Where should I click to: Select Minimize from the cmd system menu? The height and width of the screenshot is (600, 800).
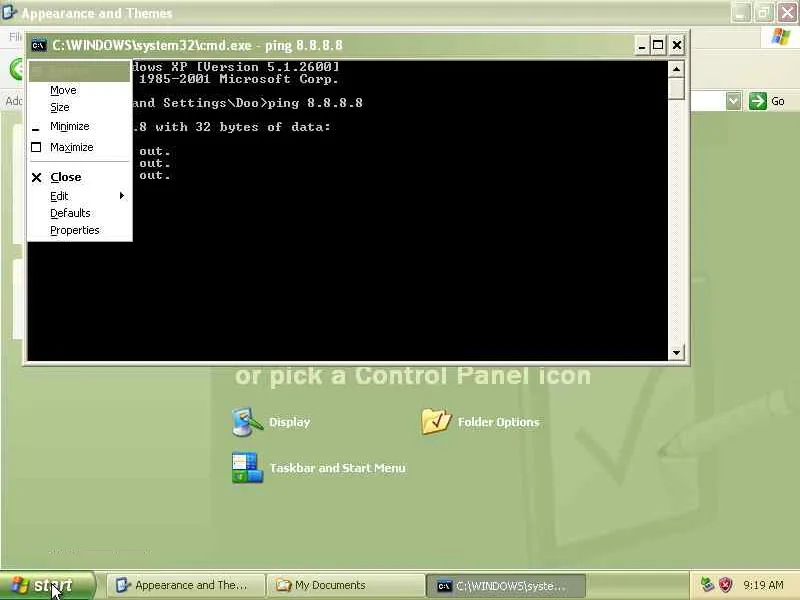pos(79,126)
